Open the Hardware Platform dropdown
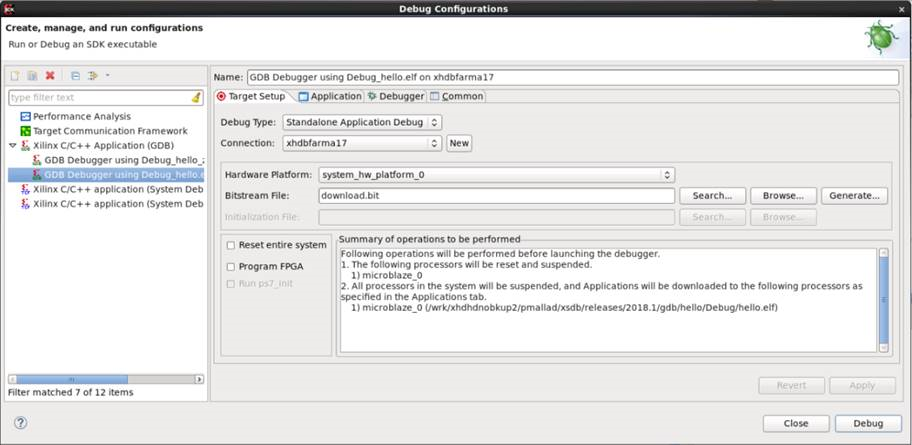Viewport: 912px width, 445px height. (x=497, y=175)
